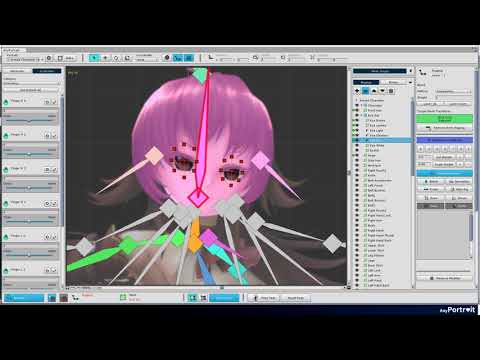Collapse the hierarchy with the arrow beside Bones tab
The width and height of the screenshot is (480, 360).
[410, 82]
